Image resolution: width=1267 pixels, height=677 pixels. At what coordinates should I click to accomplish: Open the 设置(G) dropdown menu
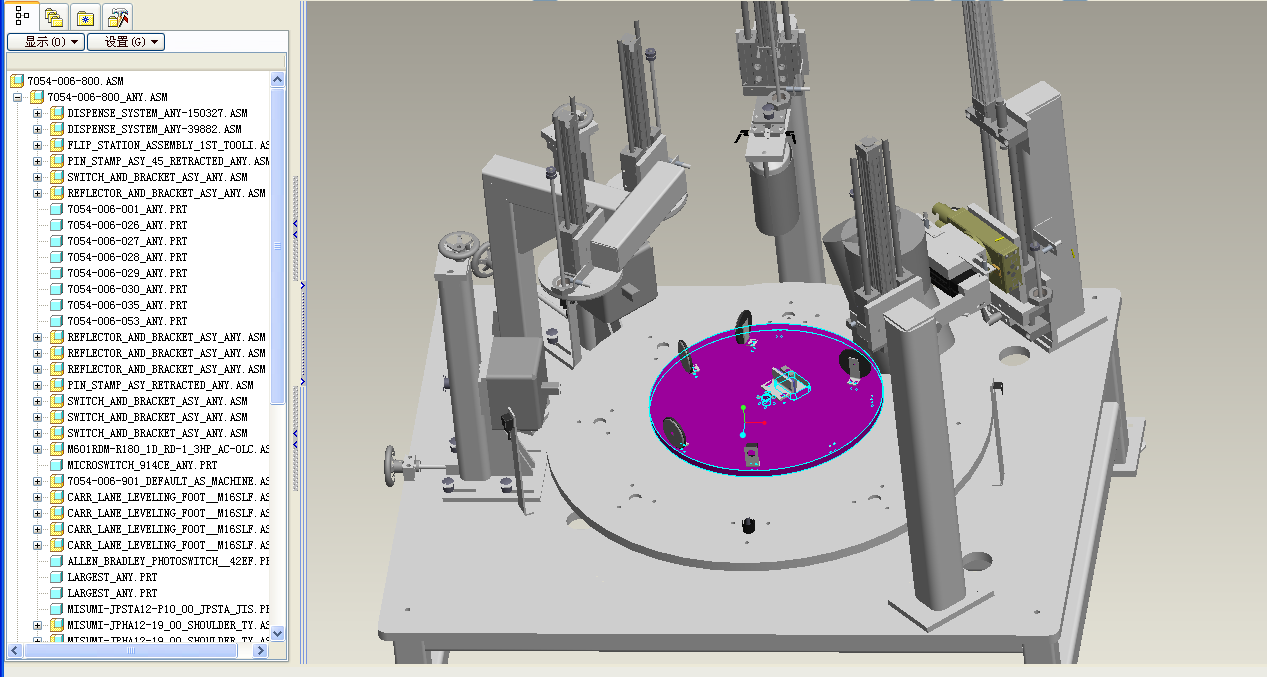126,42
